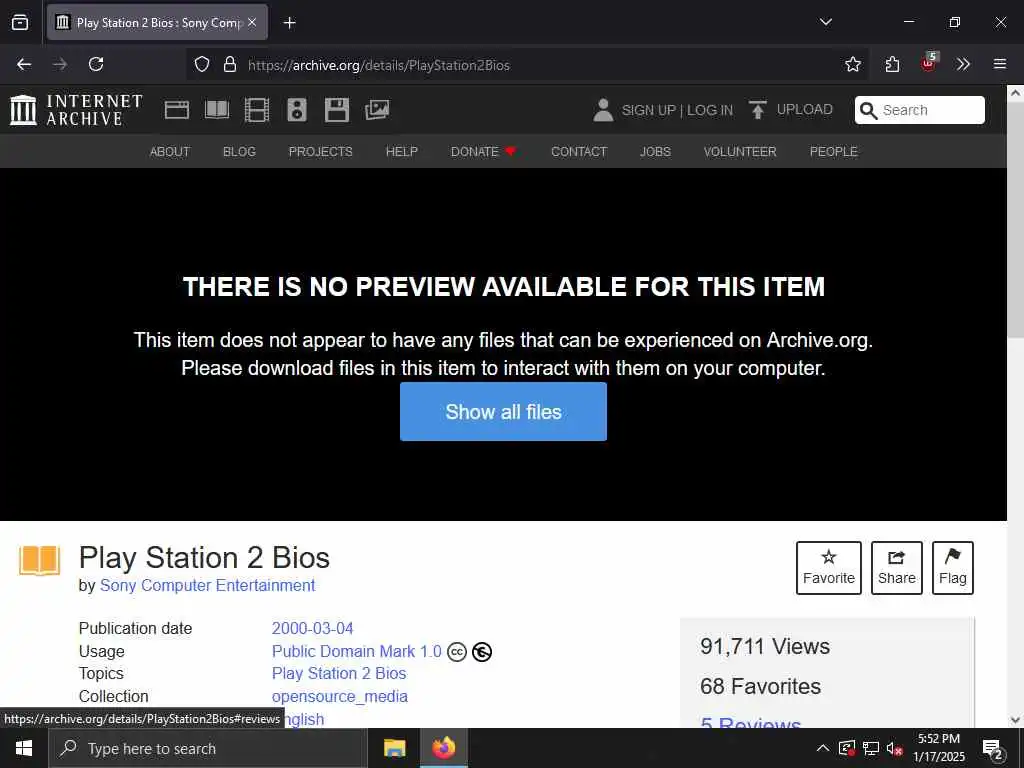
Task: Show more toolbar tools overflow chevron
Action: (x=963, y=64)
